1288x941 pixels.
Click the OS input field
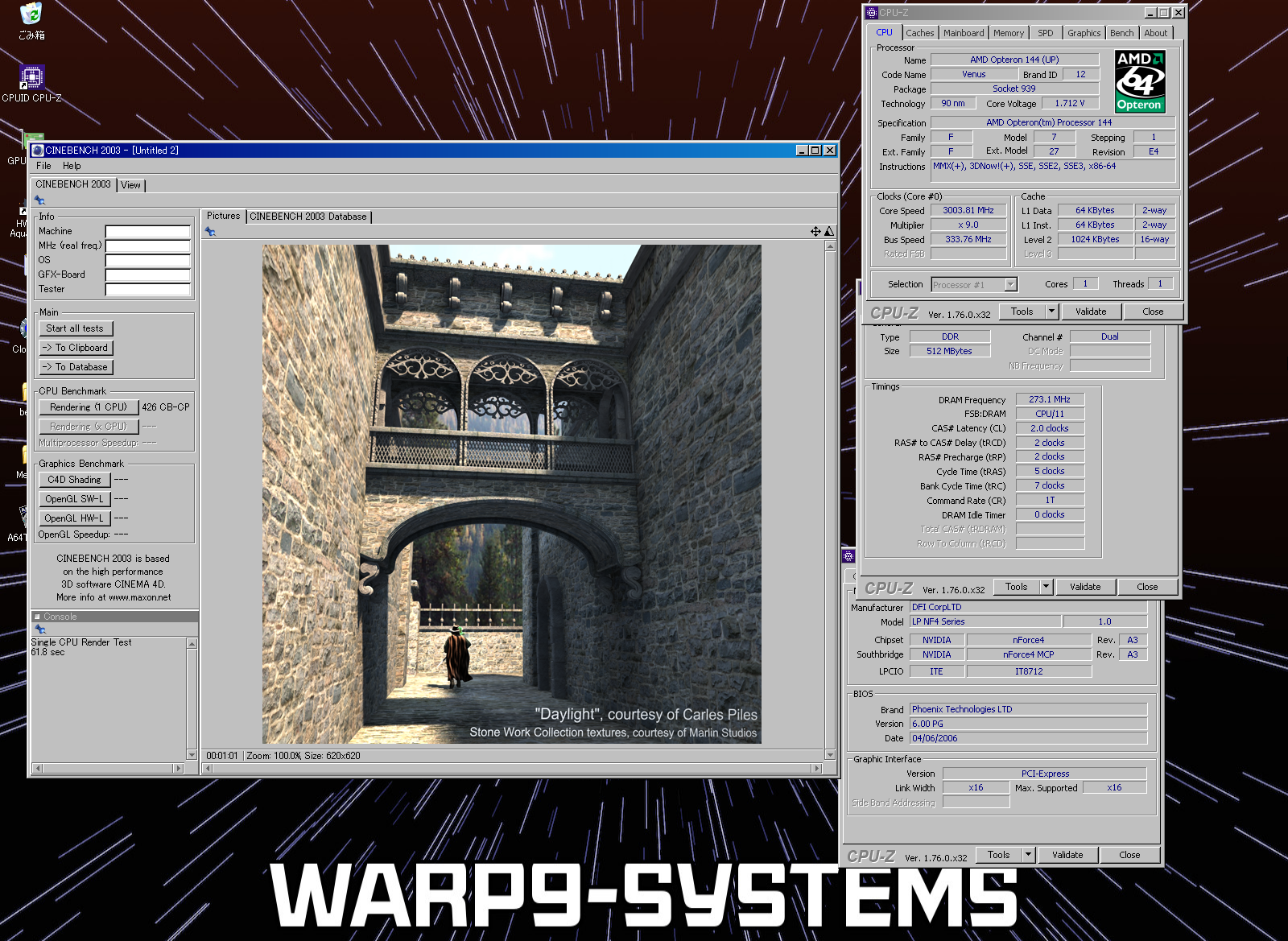[148, 261]
